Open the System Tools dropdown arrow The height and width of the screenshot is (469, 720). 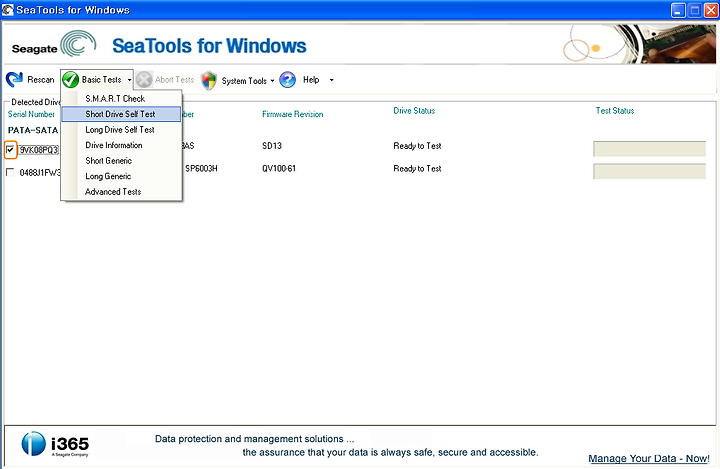tap(272, 80)
